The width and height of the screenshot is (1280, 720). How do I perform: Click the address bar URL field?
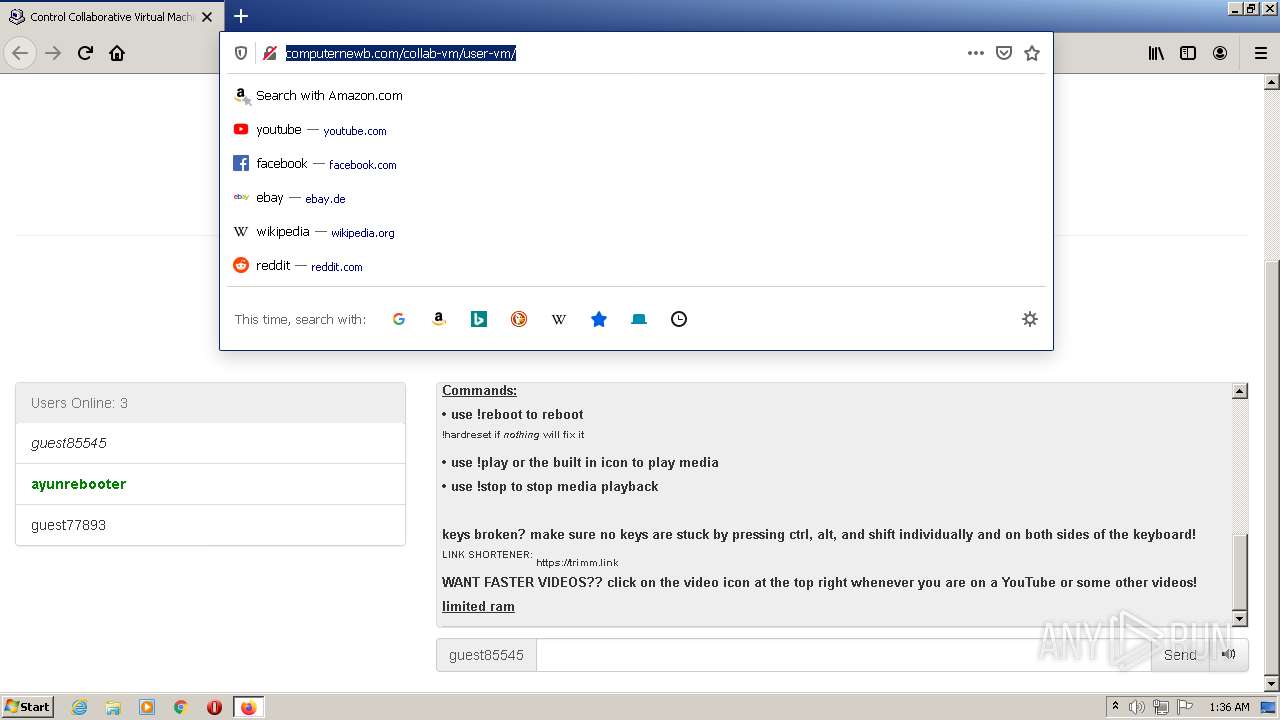click(620, 53)
